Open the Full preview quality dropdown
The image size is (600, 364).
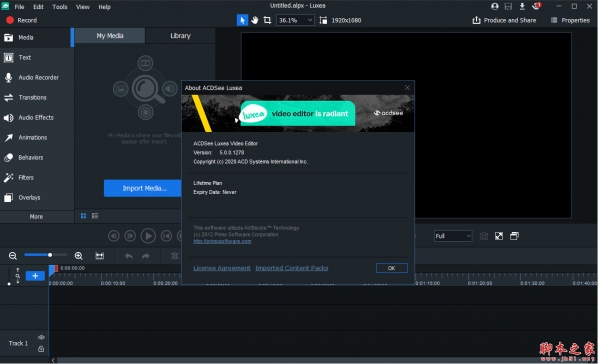click(x=453, y=236)
